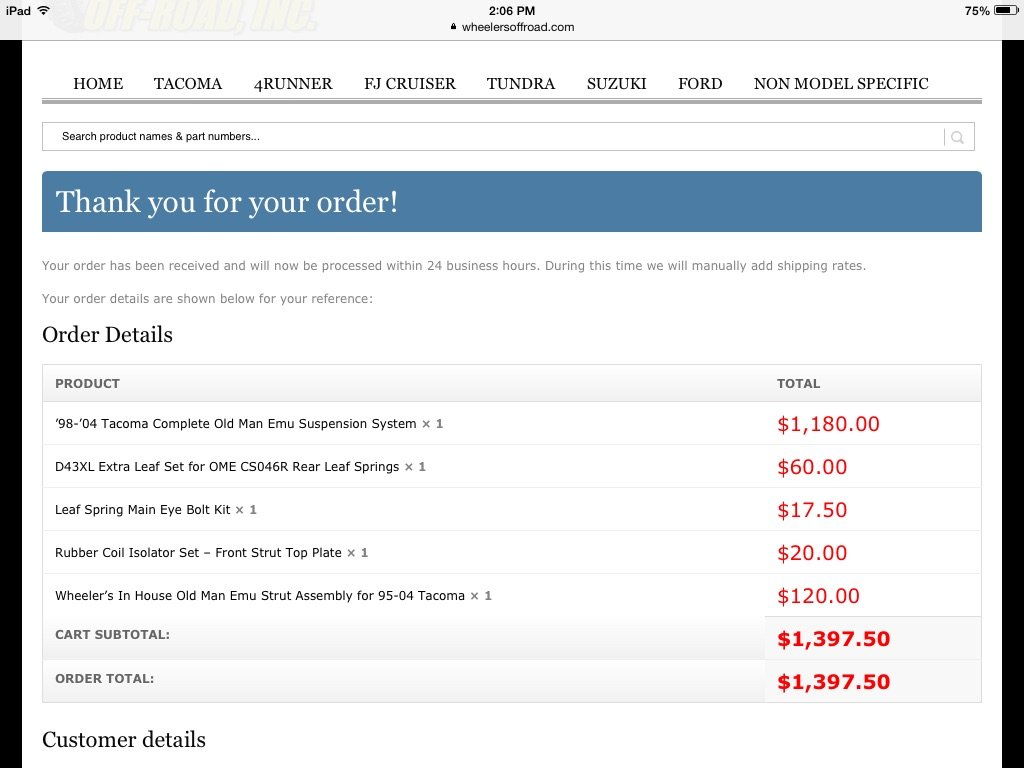Open the Wheeler's In House Strut Assembly product
The image size is (1024, 768).
pyautogui.click(x=259, y=596)
